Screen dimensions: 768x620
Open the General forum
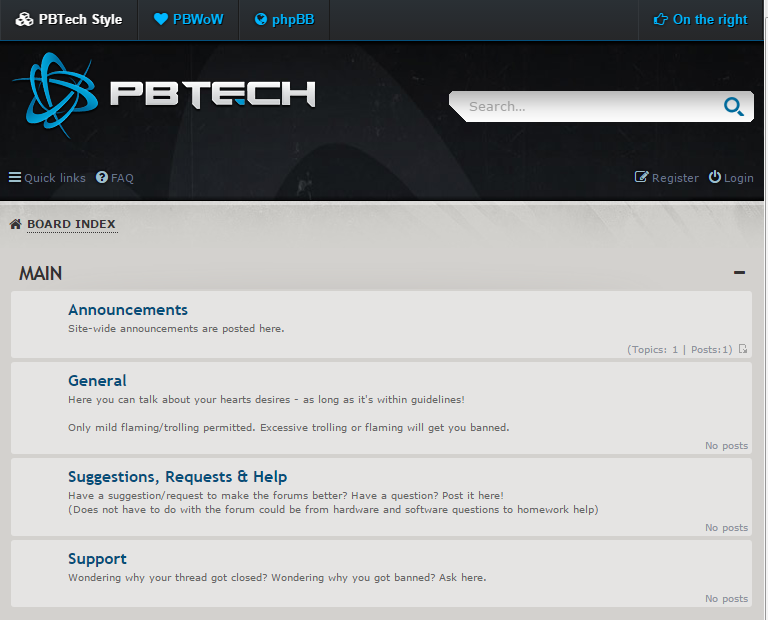click(97, 381)
